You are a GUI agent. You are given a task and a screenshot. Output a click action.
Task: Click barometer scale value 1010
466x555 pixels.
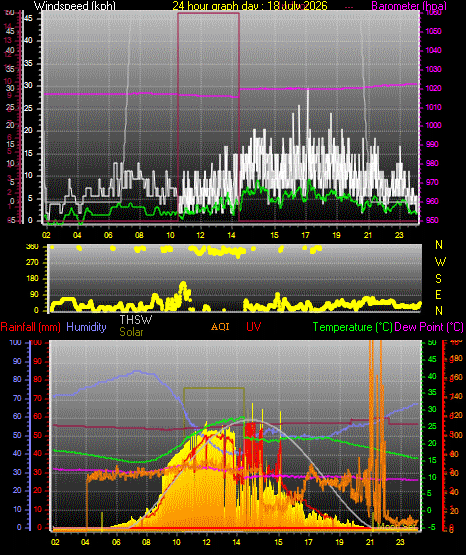pos(433,107)
